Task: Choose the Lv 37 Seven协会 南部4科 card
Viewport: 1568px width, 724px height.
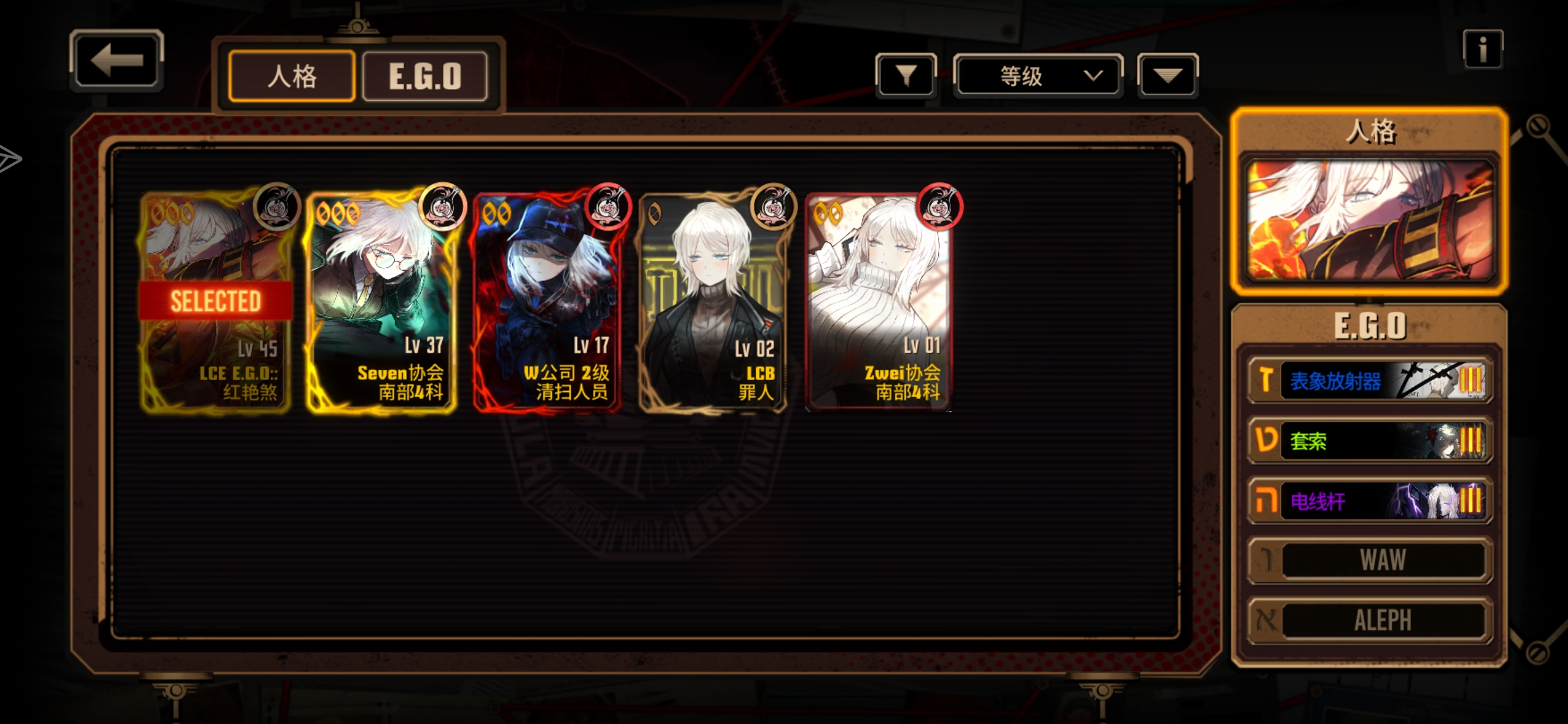Action: [381, 302]
